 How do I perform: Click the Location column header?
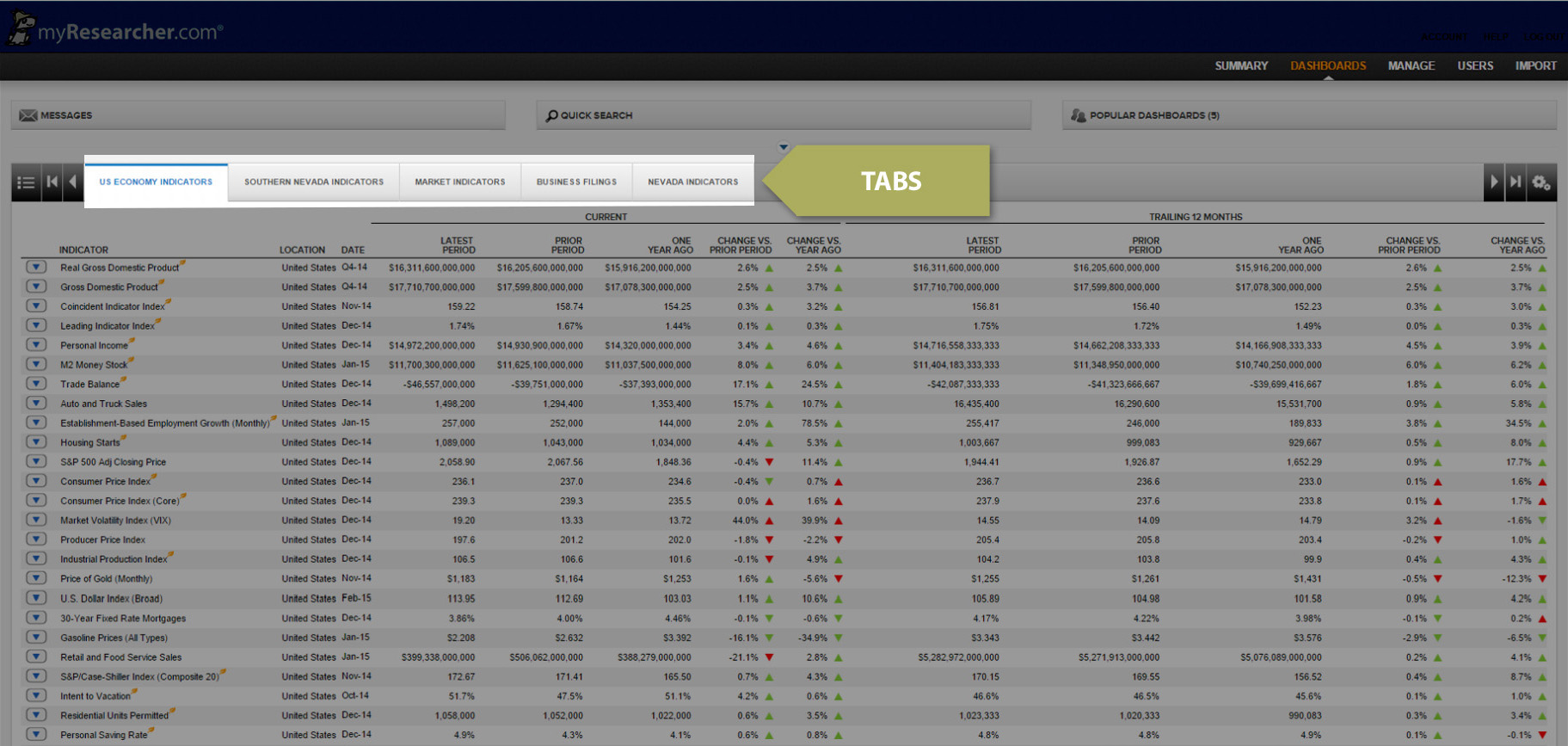pyautogui.click(x=302, y=250)
